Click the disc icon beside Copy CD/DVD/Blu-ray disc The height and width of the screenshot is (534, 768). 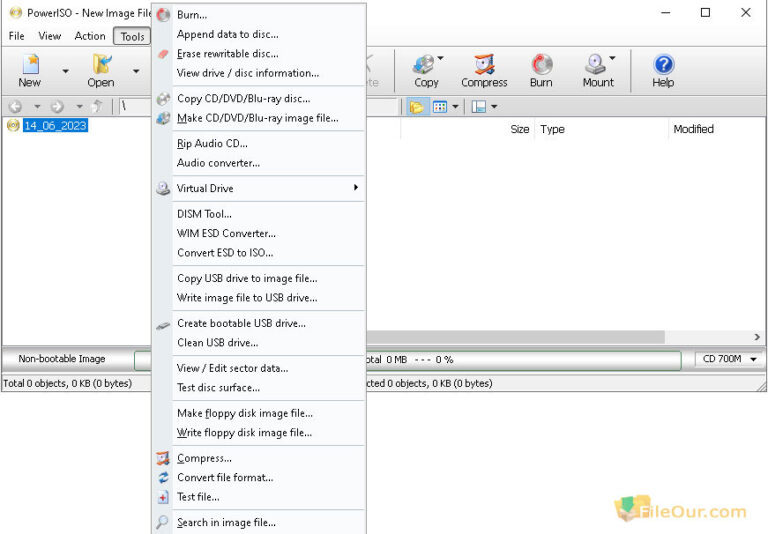163,98
